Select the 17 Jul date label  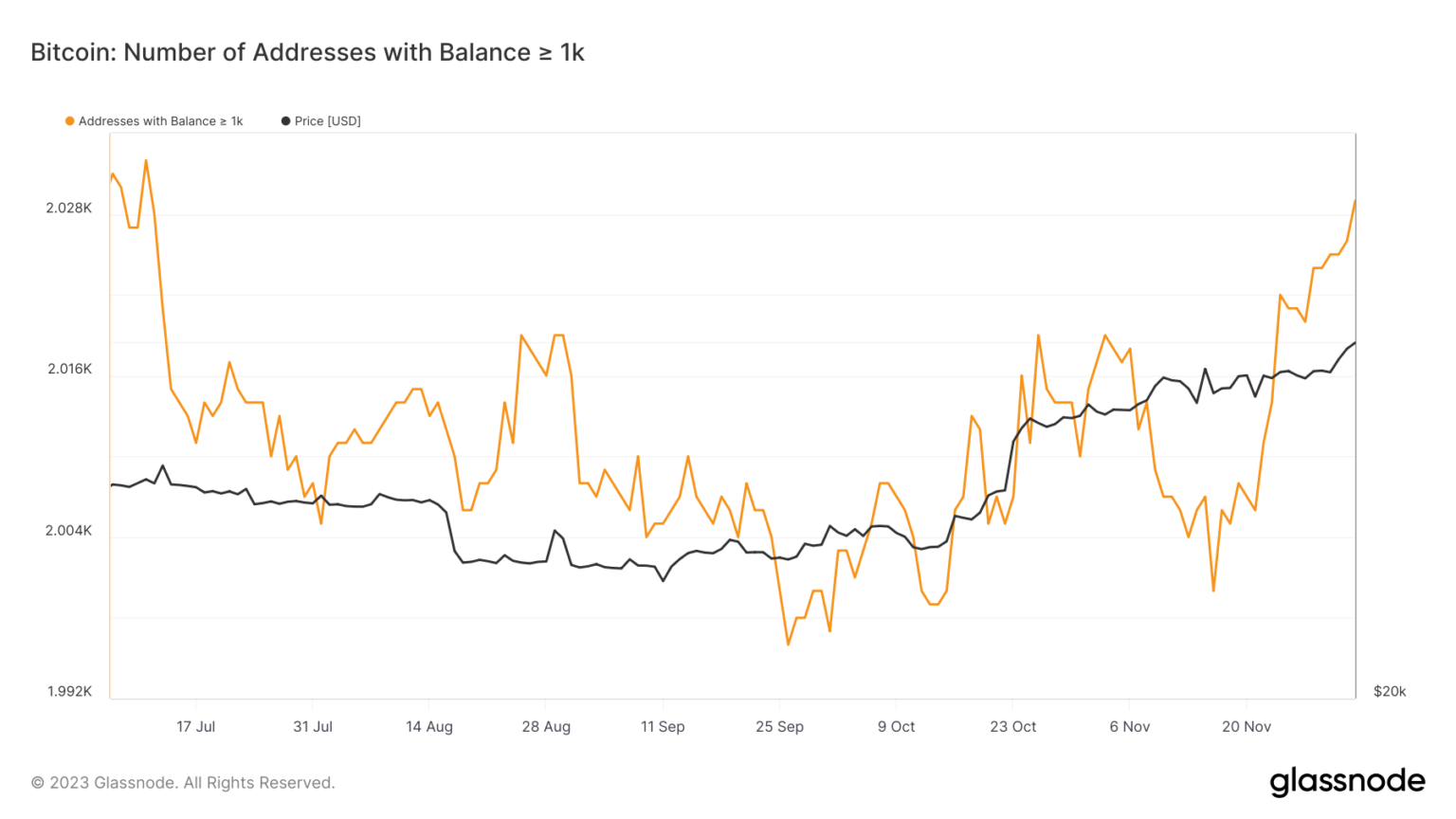(x=195, y=727)
